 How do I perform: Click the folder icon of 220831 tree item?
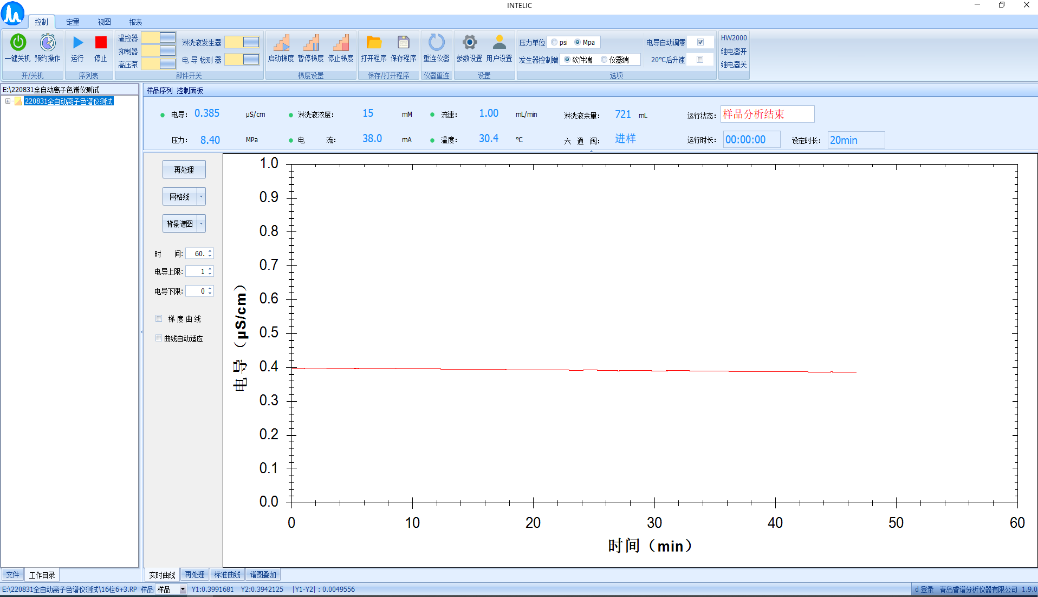(19, 101)
